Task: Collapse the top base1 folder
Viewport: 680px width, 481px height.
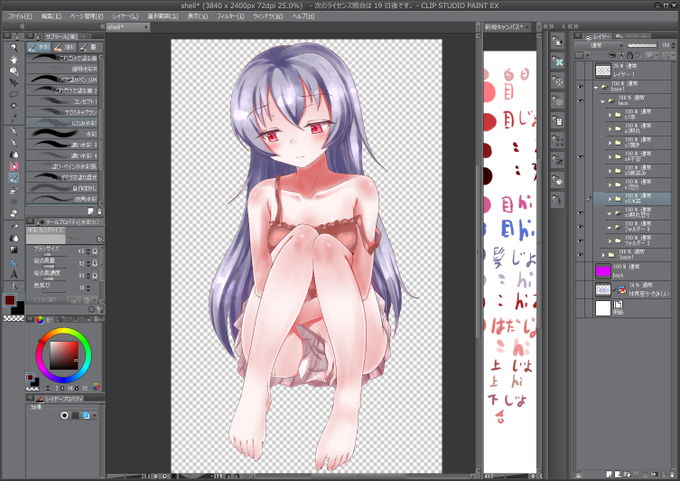Action: click(x=596, y=87)
